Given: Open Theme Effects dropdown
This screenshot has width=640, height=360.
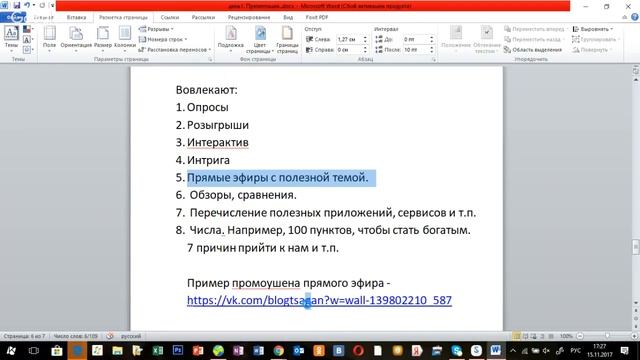Looking at the screenshot, I should pos(28,50).
